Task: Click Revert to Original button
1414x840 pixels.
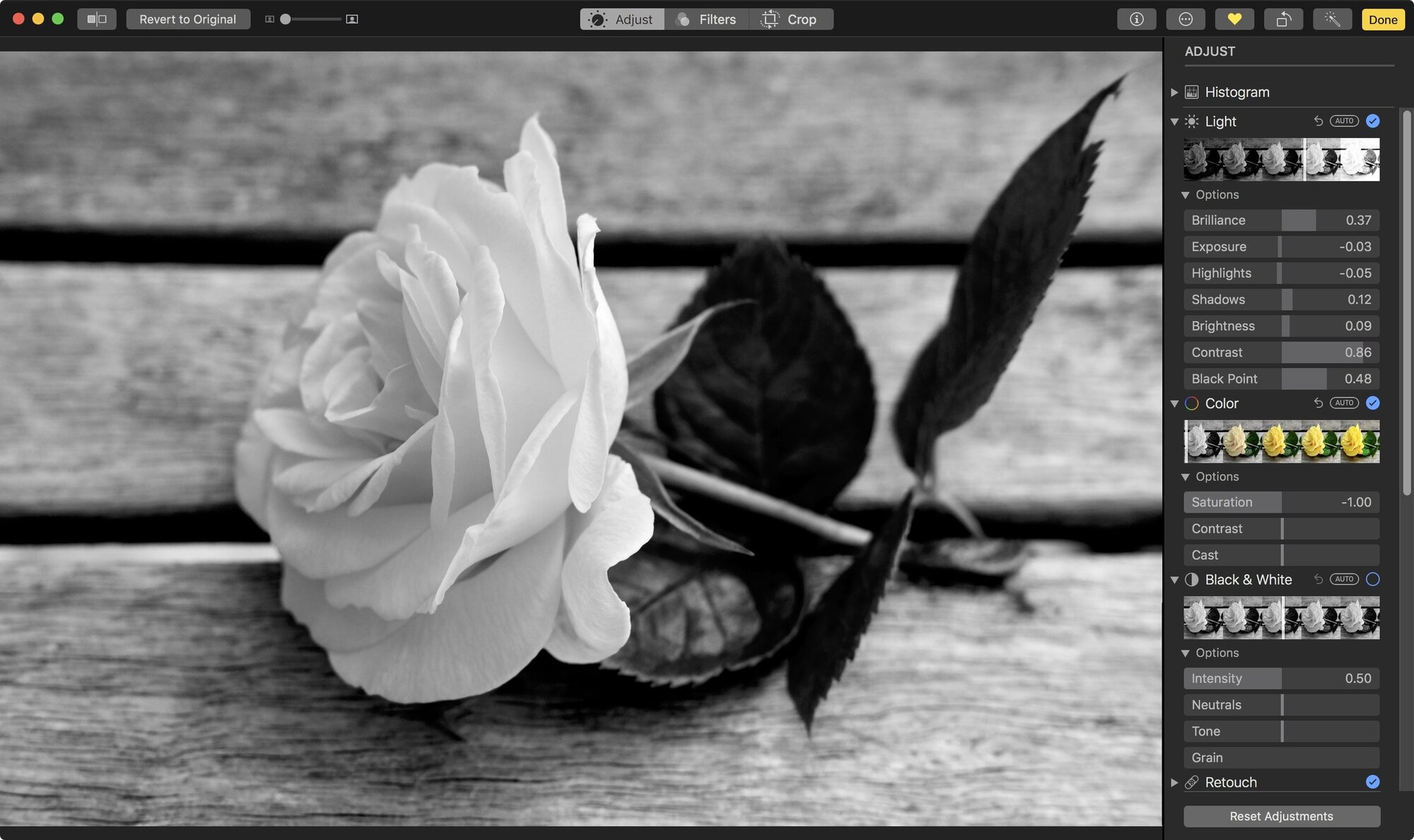Action: coord(188,19)
